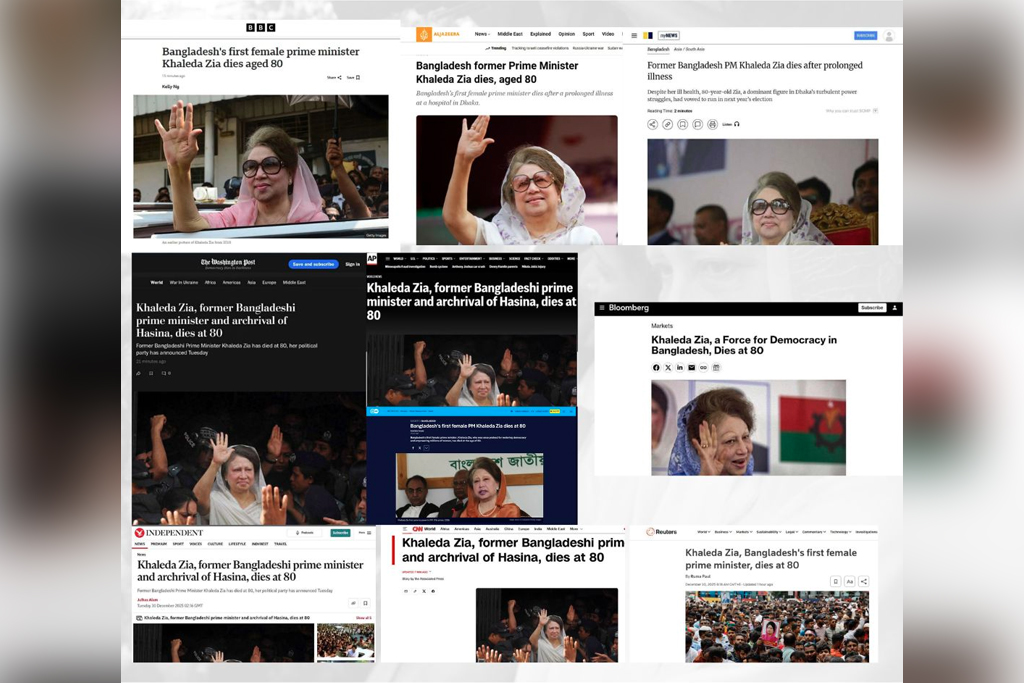Copy link icon in the myNEWS article toolbar

pos(667,124)
